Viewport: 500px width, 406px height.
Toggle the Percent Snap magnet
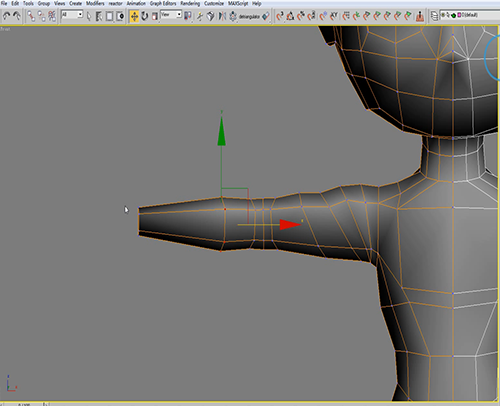pyautogui.click(x=301, y=16)
